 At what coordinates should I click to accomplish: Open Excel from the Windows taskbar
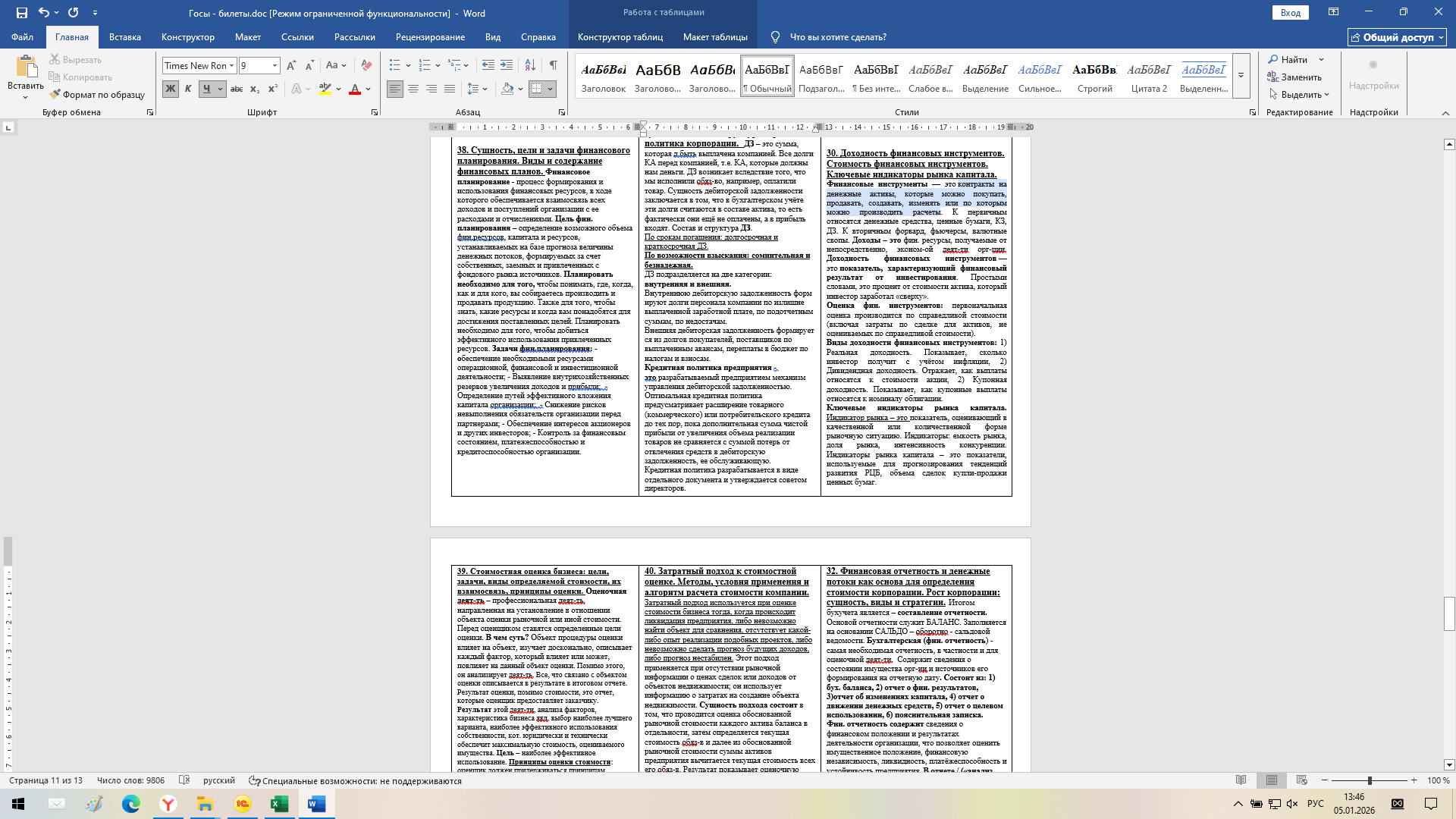pyautogui.click(x=279, y=804)
